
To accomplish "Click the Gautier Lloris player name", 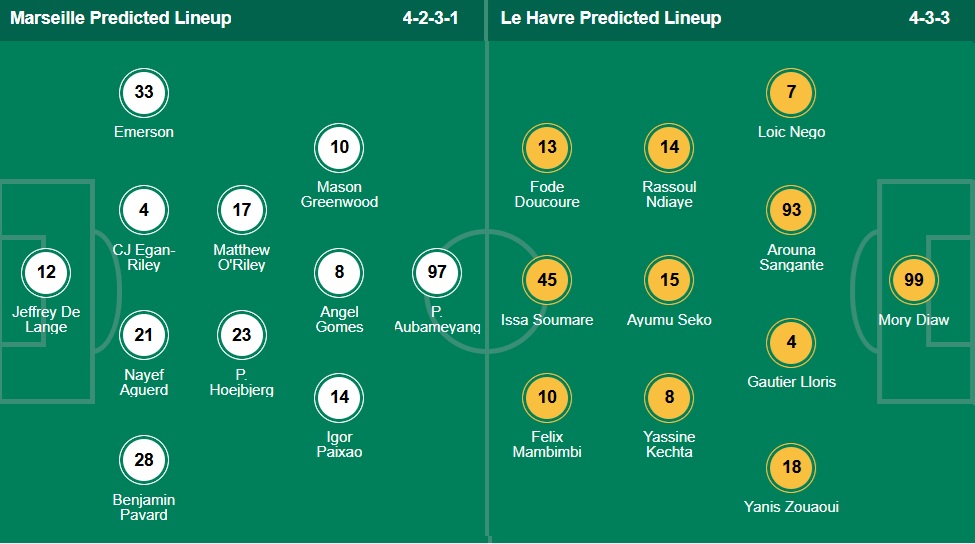I will tap(791, 382).
